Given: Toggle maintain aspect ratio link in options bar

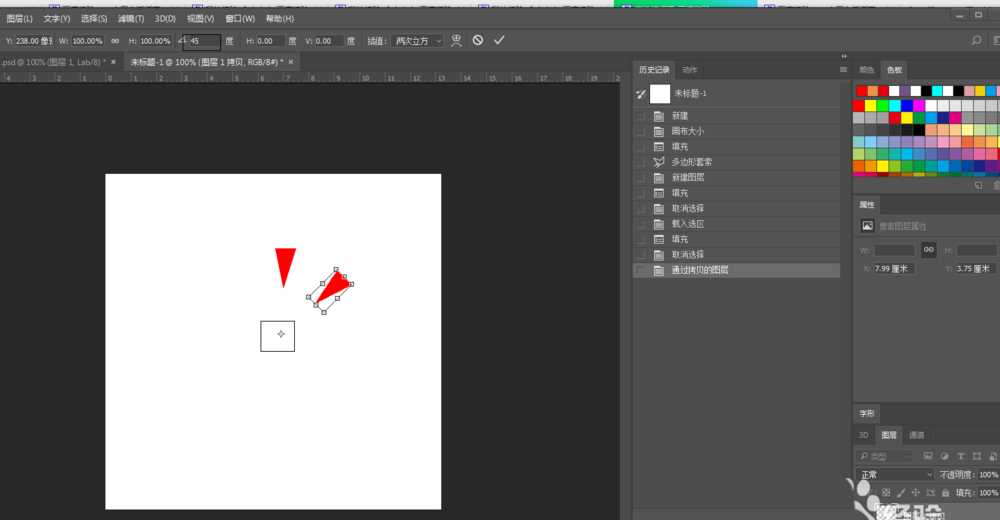Looking at the screenshot, I should click(115, 41).
